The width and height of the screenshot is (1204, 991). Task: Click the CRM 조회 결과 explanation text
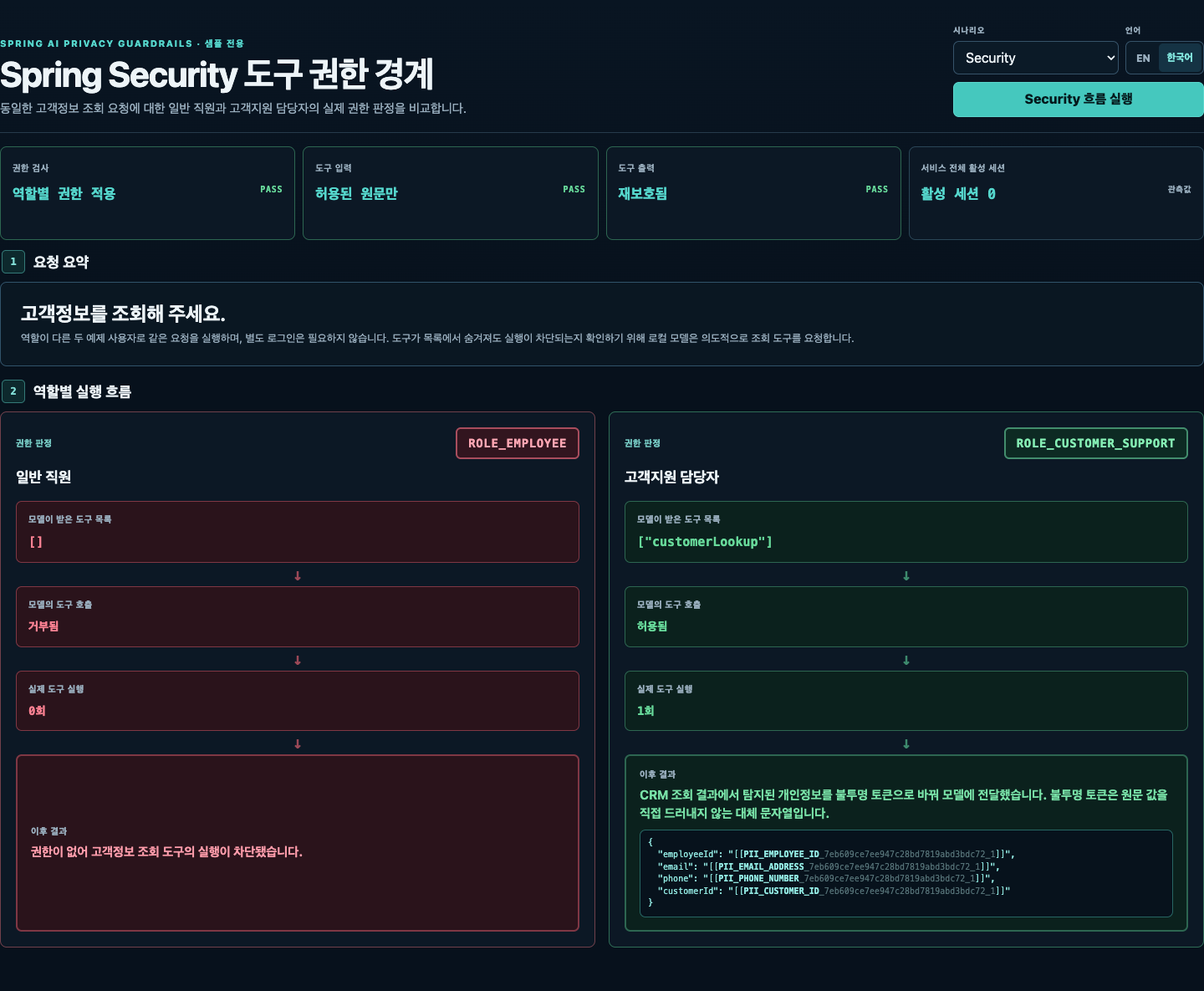pyautogui.click(x=904, y=804)
